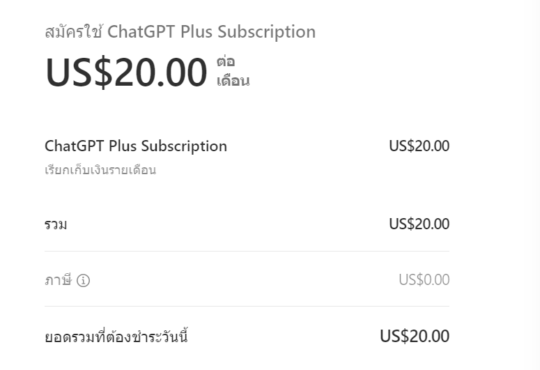Image resolution: width=540 pixels, height=370 pixels.
Task: Click the large US$20.00 monthly price
Action: tap(126, 72)
